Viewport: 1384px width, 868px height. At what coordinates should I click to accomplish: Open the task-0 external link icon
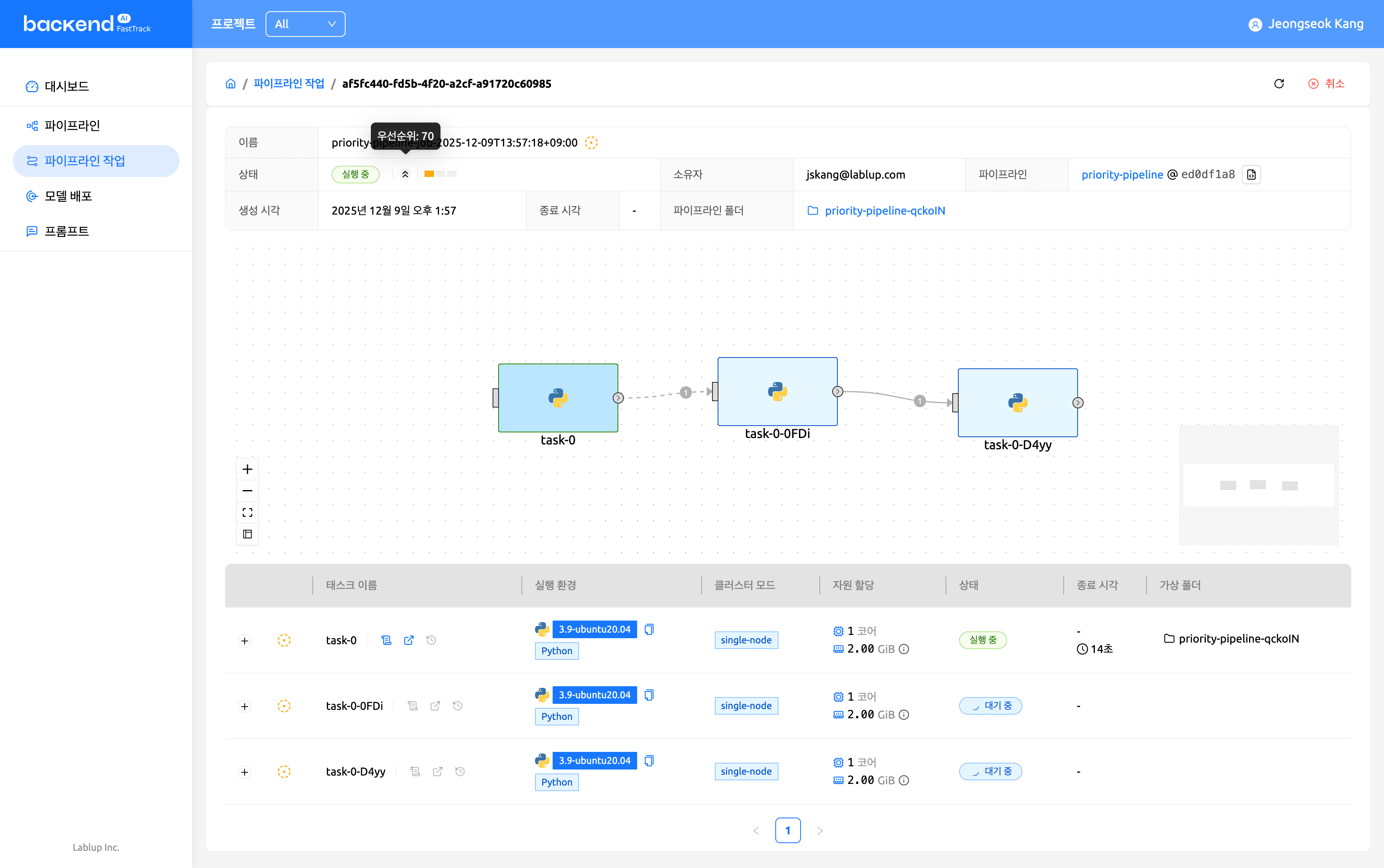click(409, 640)
